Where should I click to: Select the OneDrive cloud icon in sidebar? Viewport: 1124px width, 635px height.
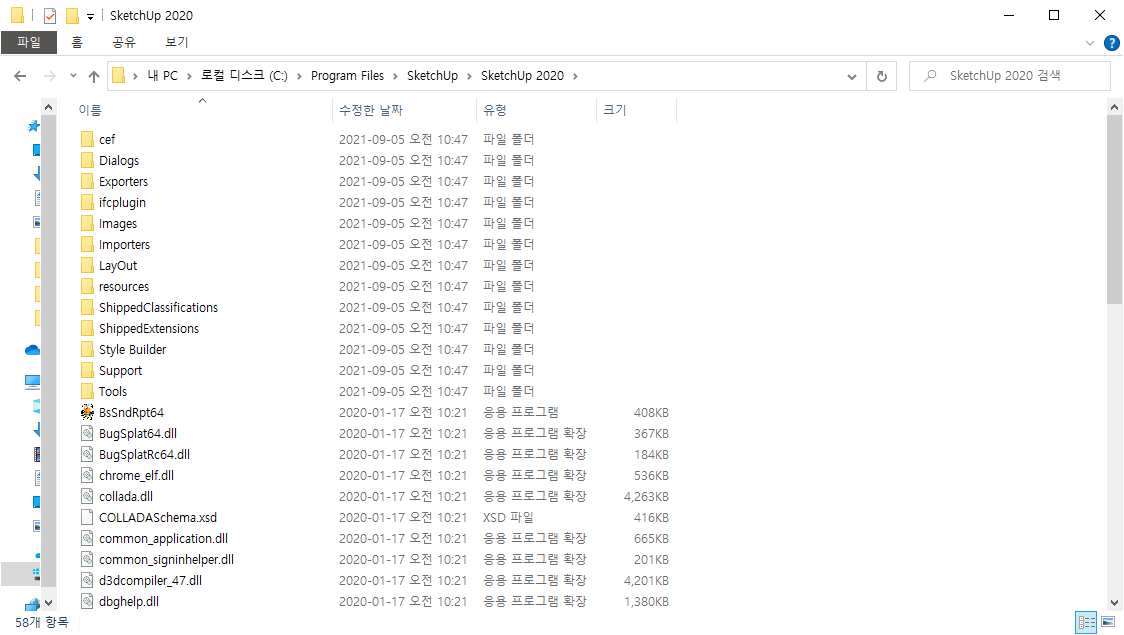click(32, 350)
